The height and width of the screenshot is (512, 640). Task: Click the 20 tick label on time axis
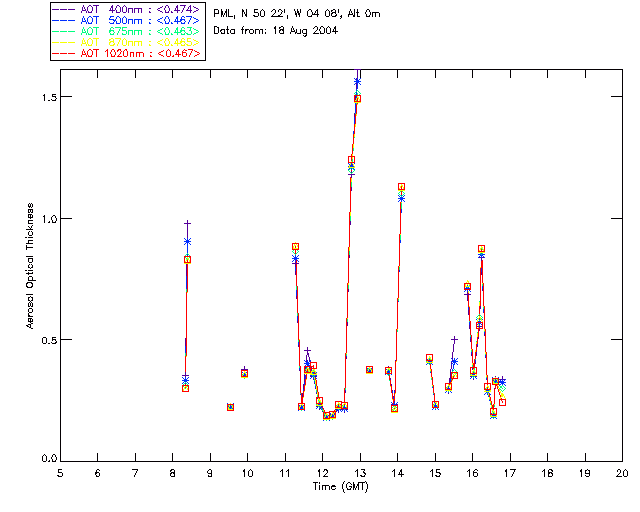[x=622, y=473]
